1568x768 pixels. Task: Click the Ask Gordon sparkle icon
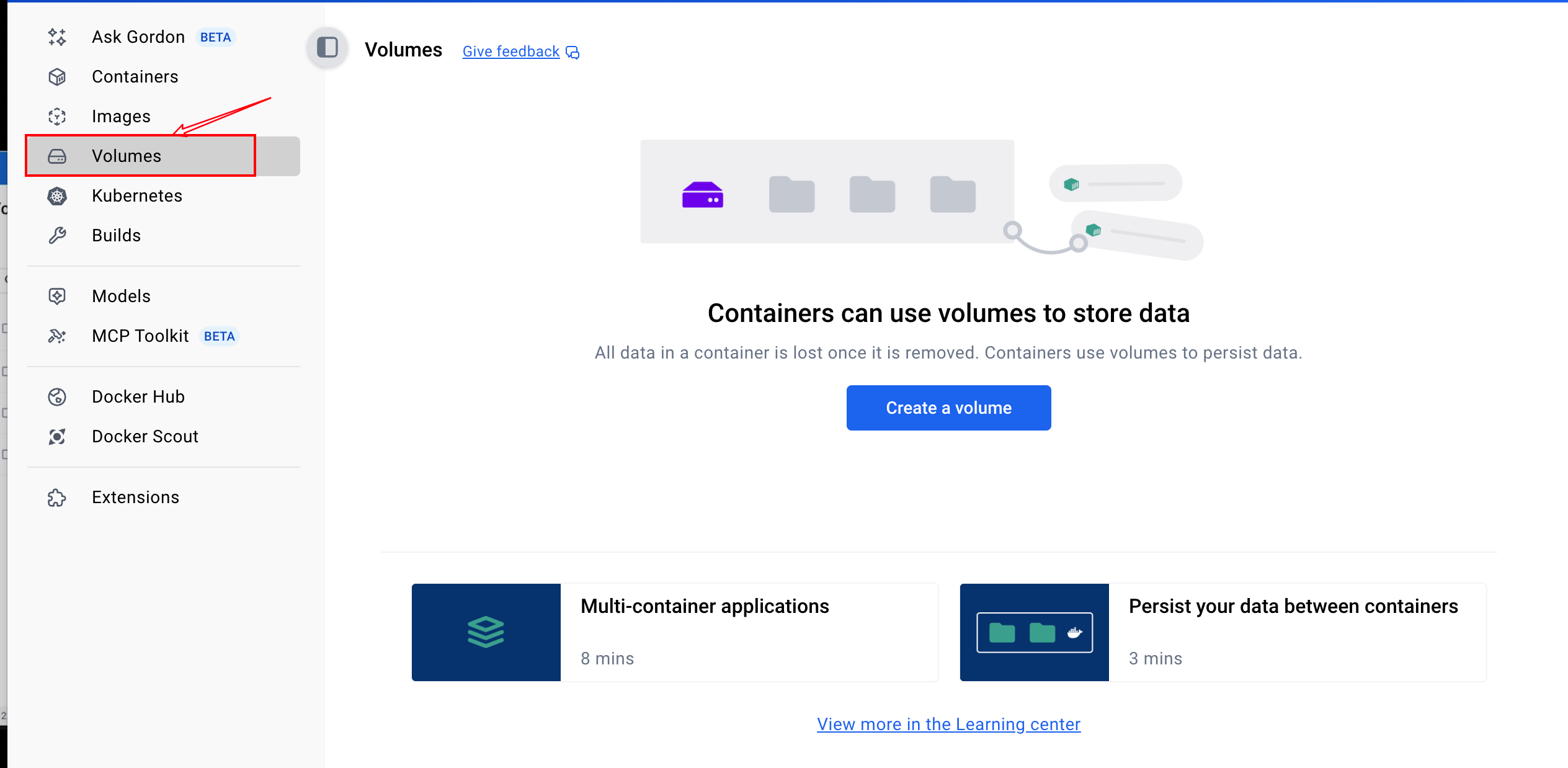click(x=57, y=37)
